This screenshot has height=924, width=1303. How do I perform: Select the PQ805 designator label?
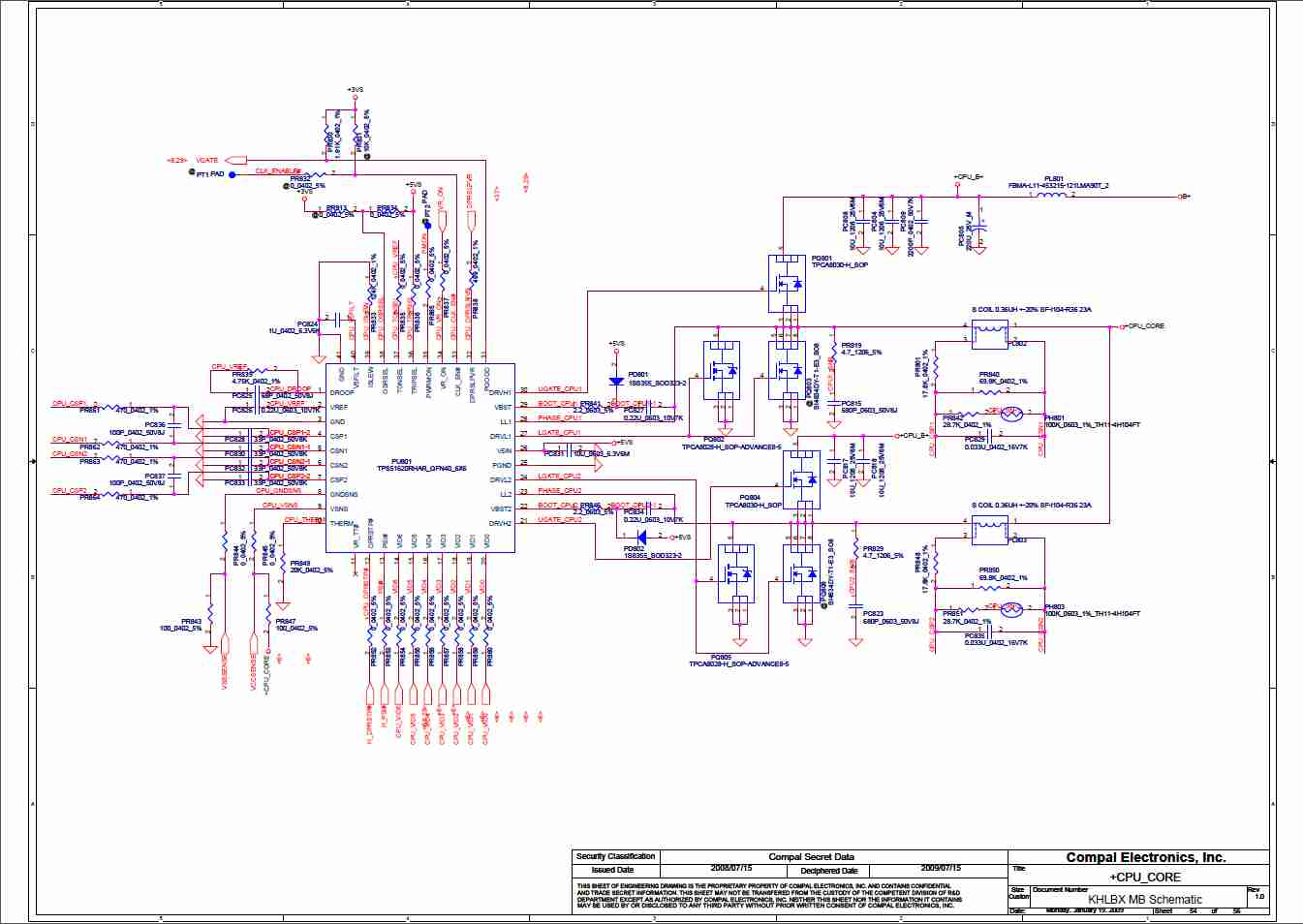(x=720, y=657)
